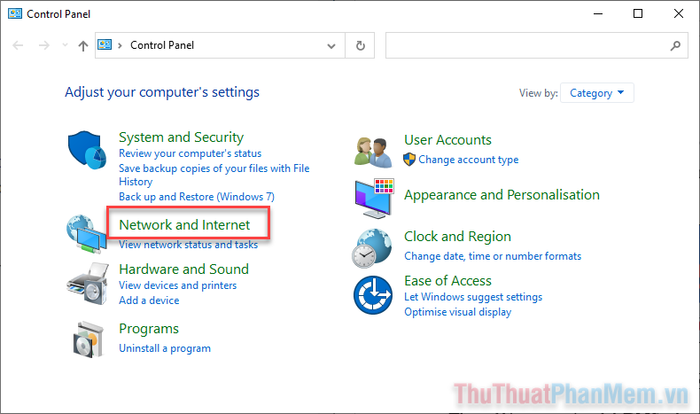Go up one folder level
Viewport: 700px width, 414px height.
pyautogui.click(x=83, y=46)
